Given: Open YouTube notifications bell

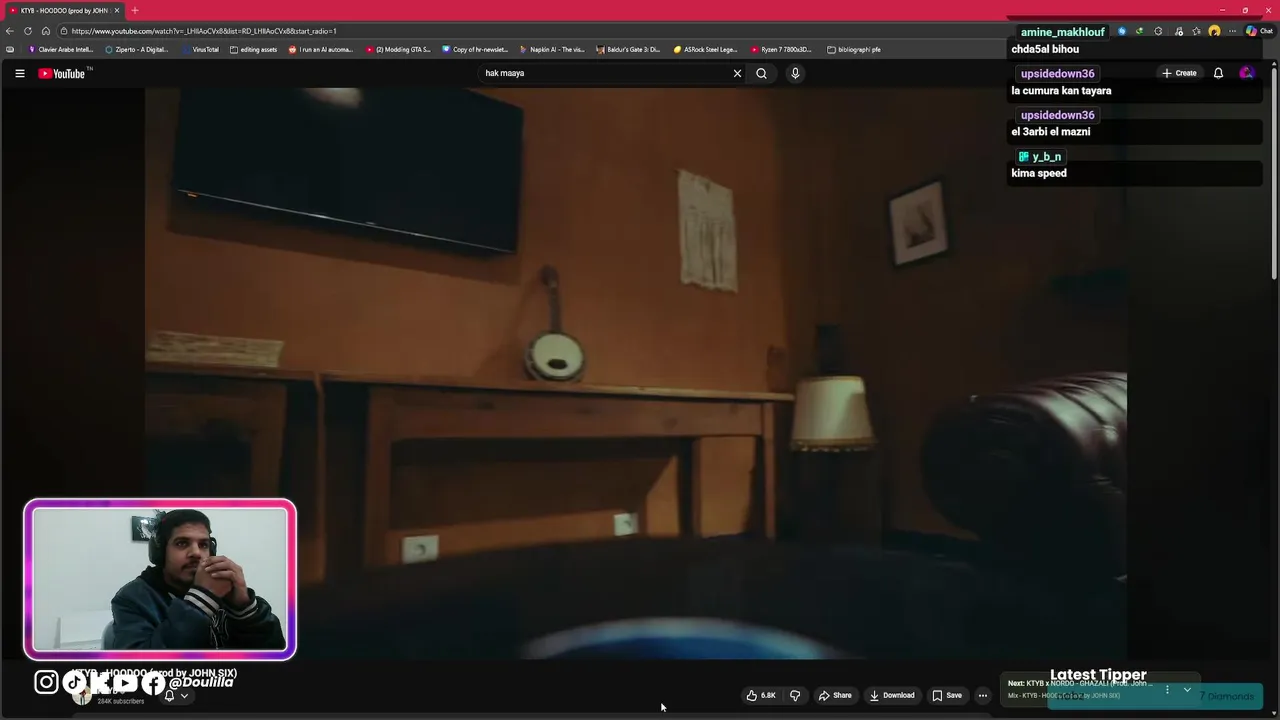Looking at the screenshot, I should (x=1218, y=73).
